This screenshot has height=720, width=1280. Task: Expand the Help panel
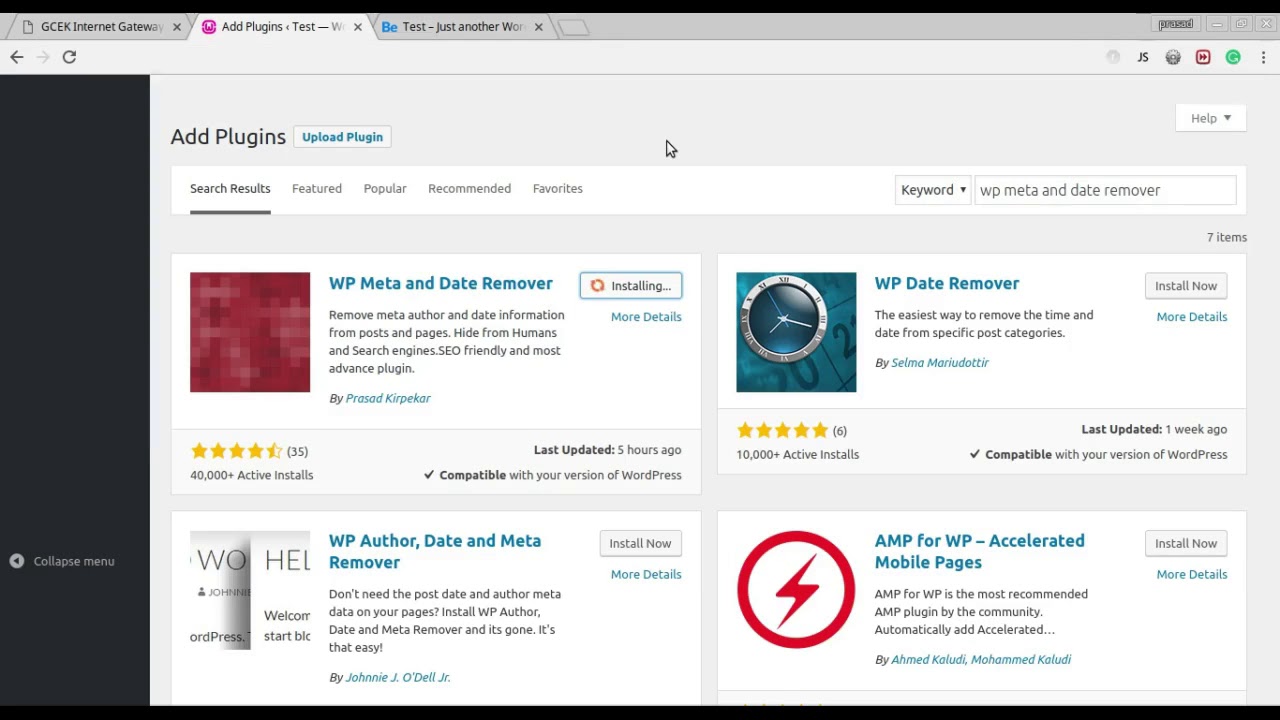coord(1210,118)
